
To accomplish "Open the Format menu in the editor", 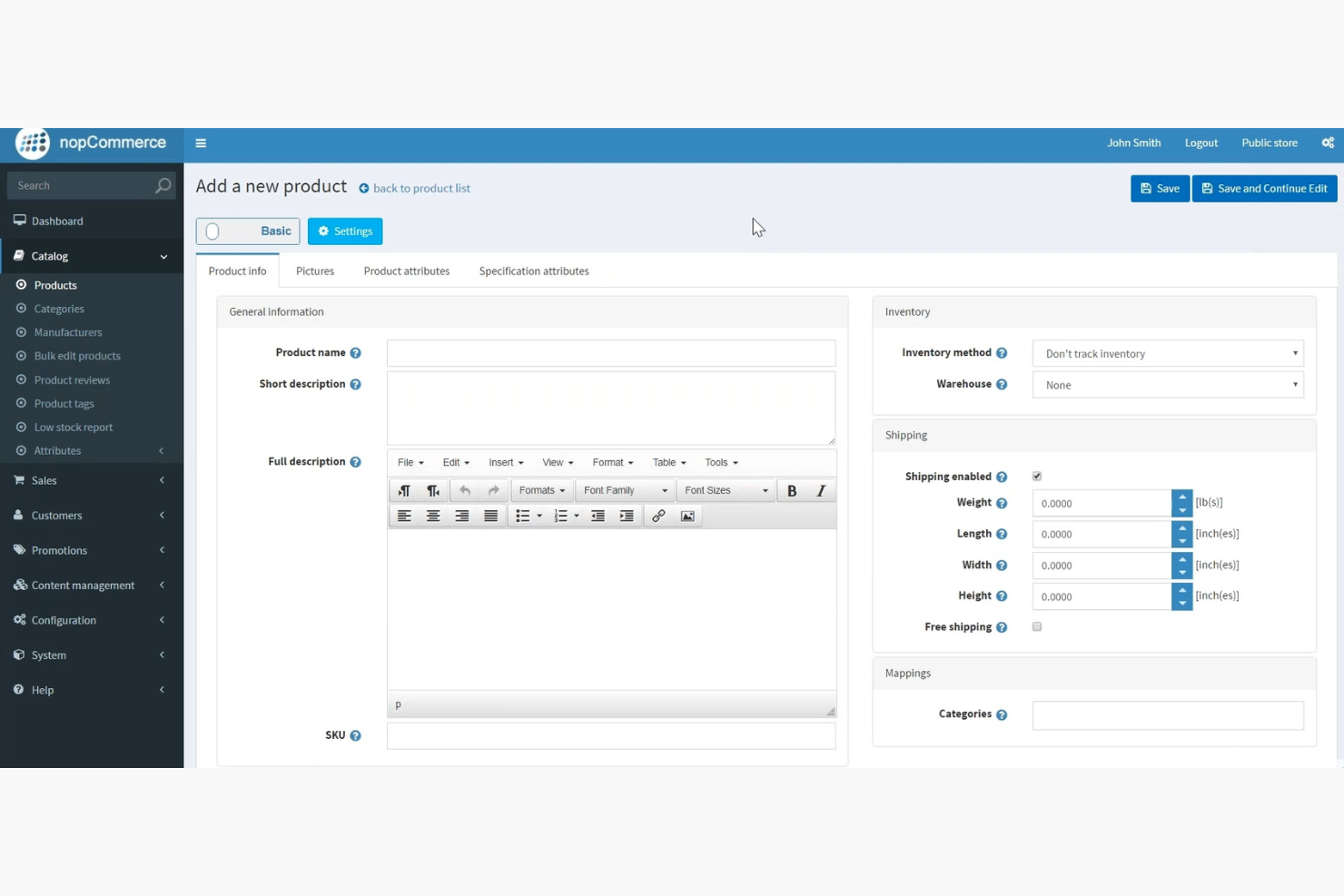I will click(611, 462).
